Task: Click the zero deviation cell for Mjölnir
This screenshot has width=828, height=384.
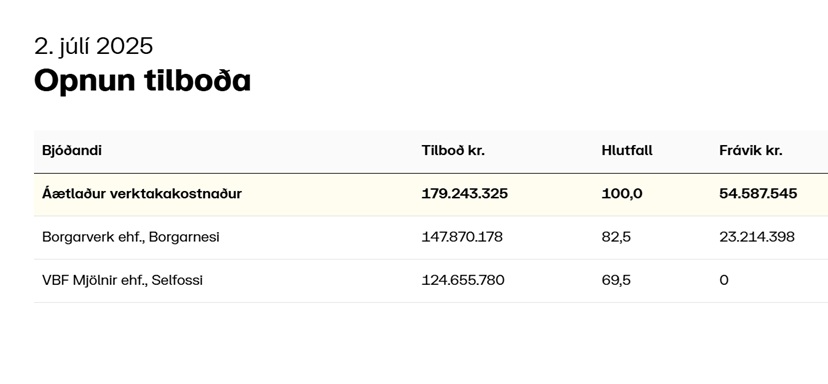Action: 724,280
